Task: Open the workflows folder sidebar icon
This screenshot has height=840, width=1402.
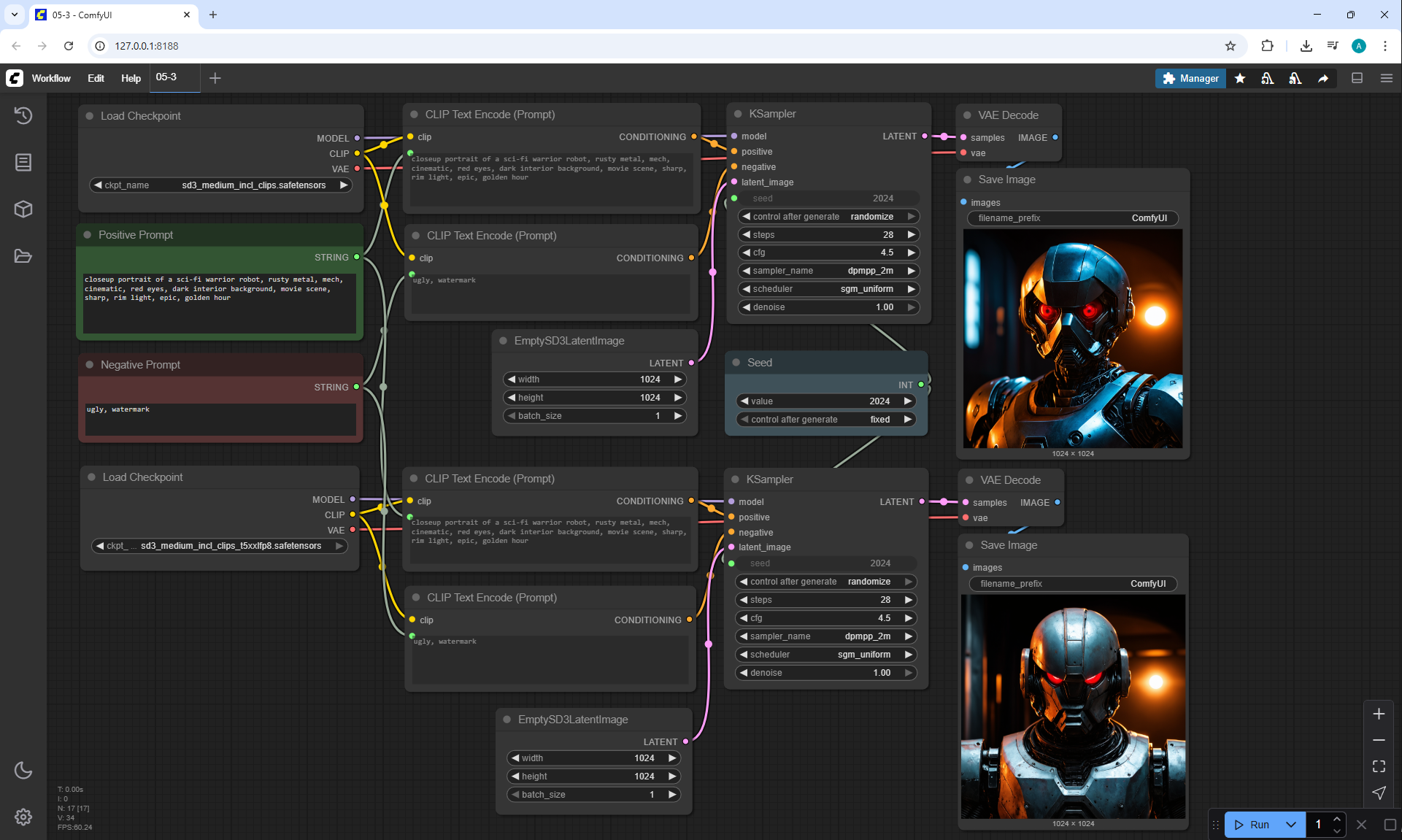Action: coord(23,256)
